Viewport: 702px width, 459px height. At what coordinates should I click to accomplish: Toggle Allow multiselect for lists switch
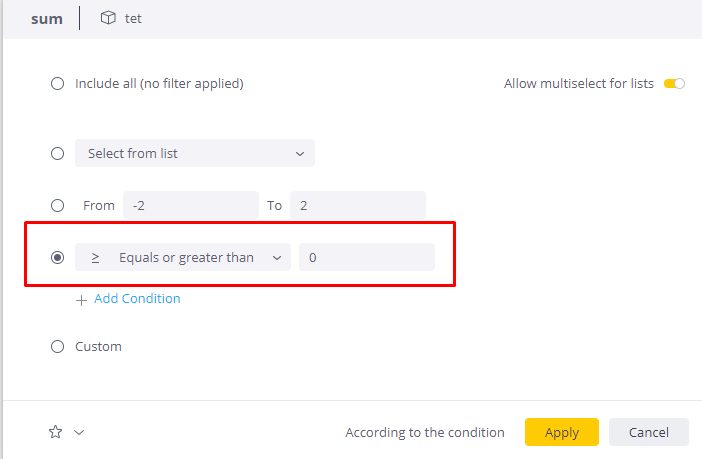pyautogui.click(x=674, y=84)
